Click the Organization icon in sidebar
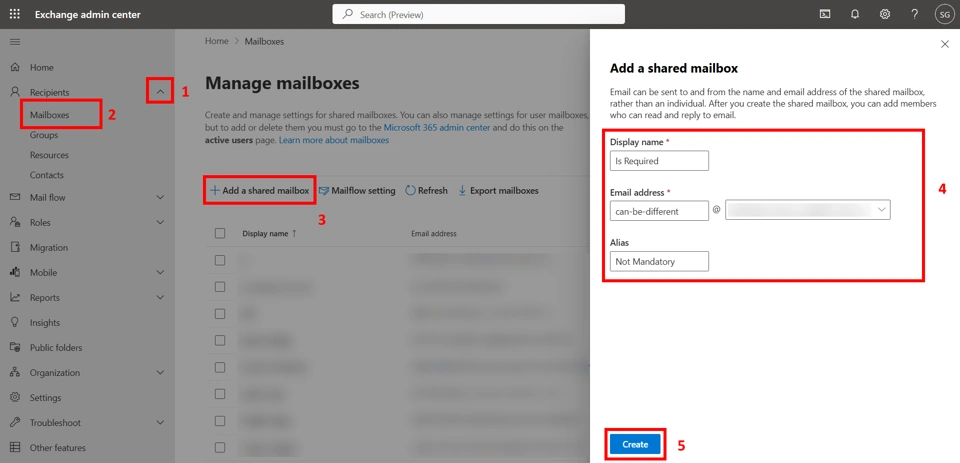960x463 pixels. pos(16,372)
